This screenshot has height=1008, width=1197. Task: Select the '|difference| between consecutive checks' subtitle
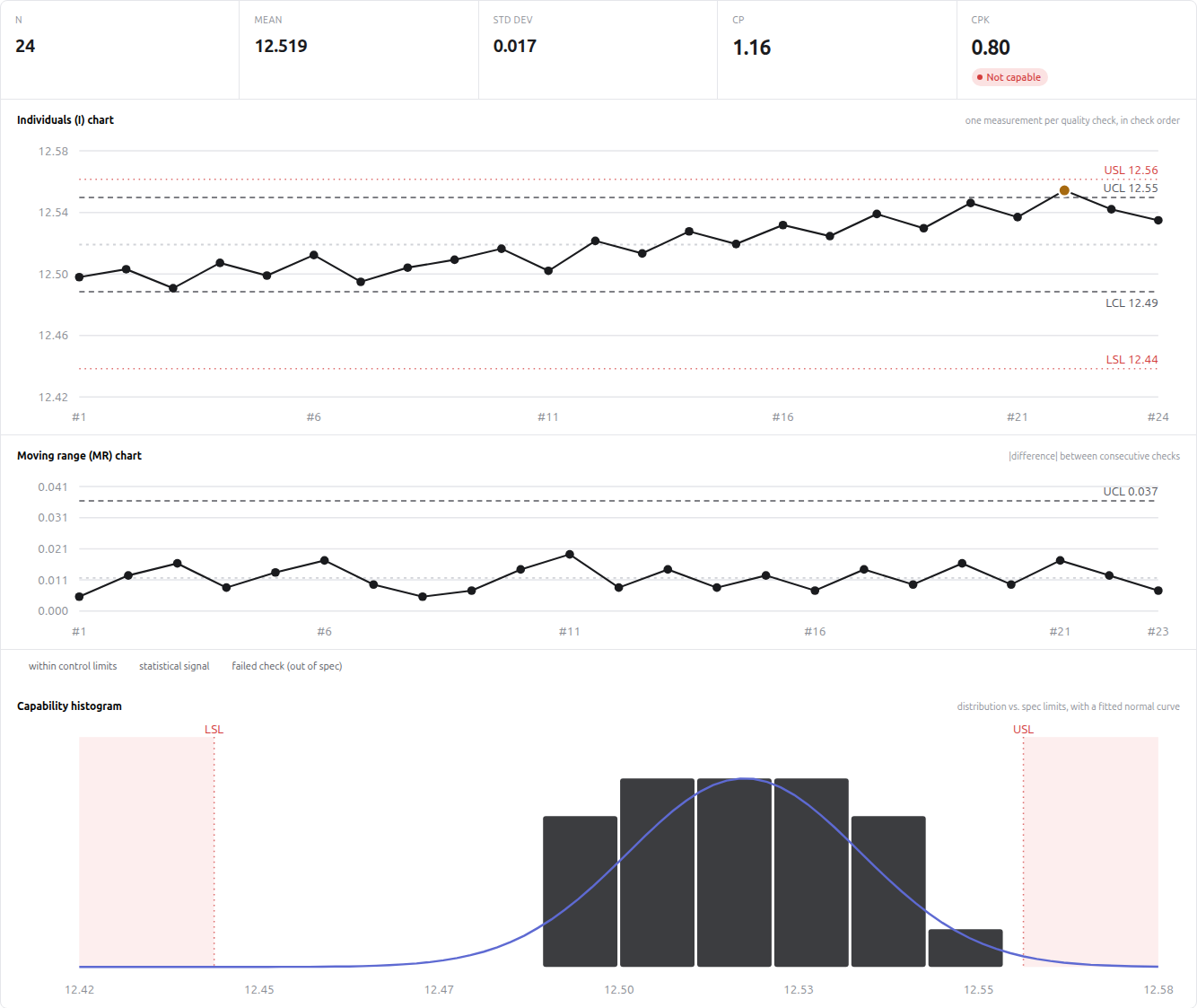click(1094, 456)
